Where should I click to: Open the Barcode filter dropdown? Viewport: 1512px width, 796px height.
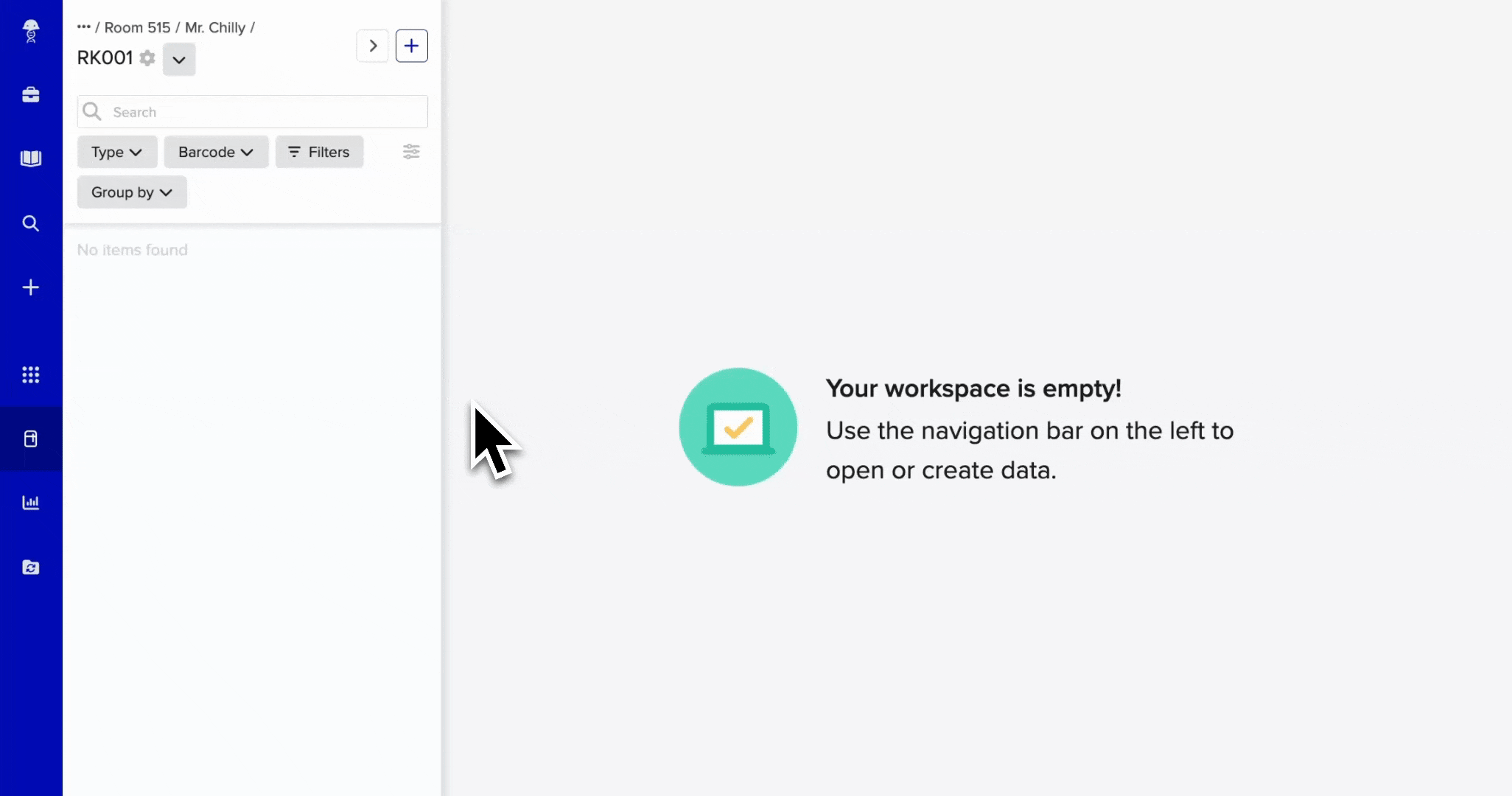coord(216,152)
